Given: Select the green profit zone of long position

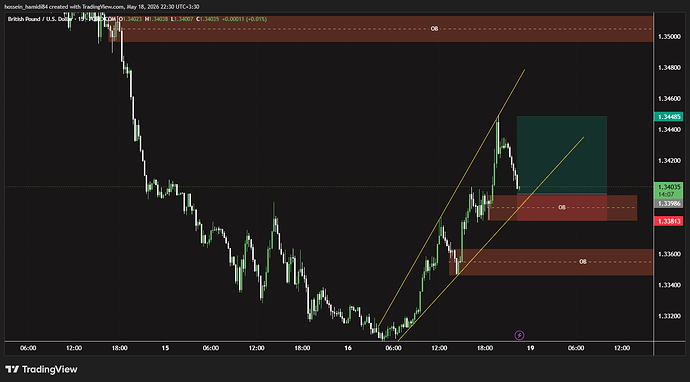Looking at the screenshot, I should pos(562,155).
